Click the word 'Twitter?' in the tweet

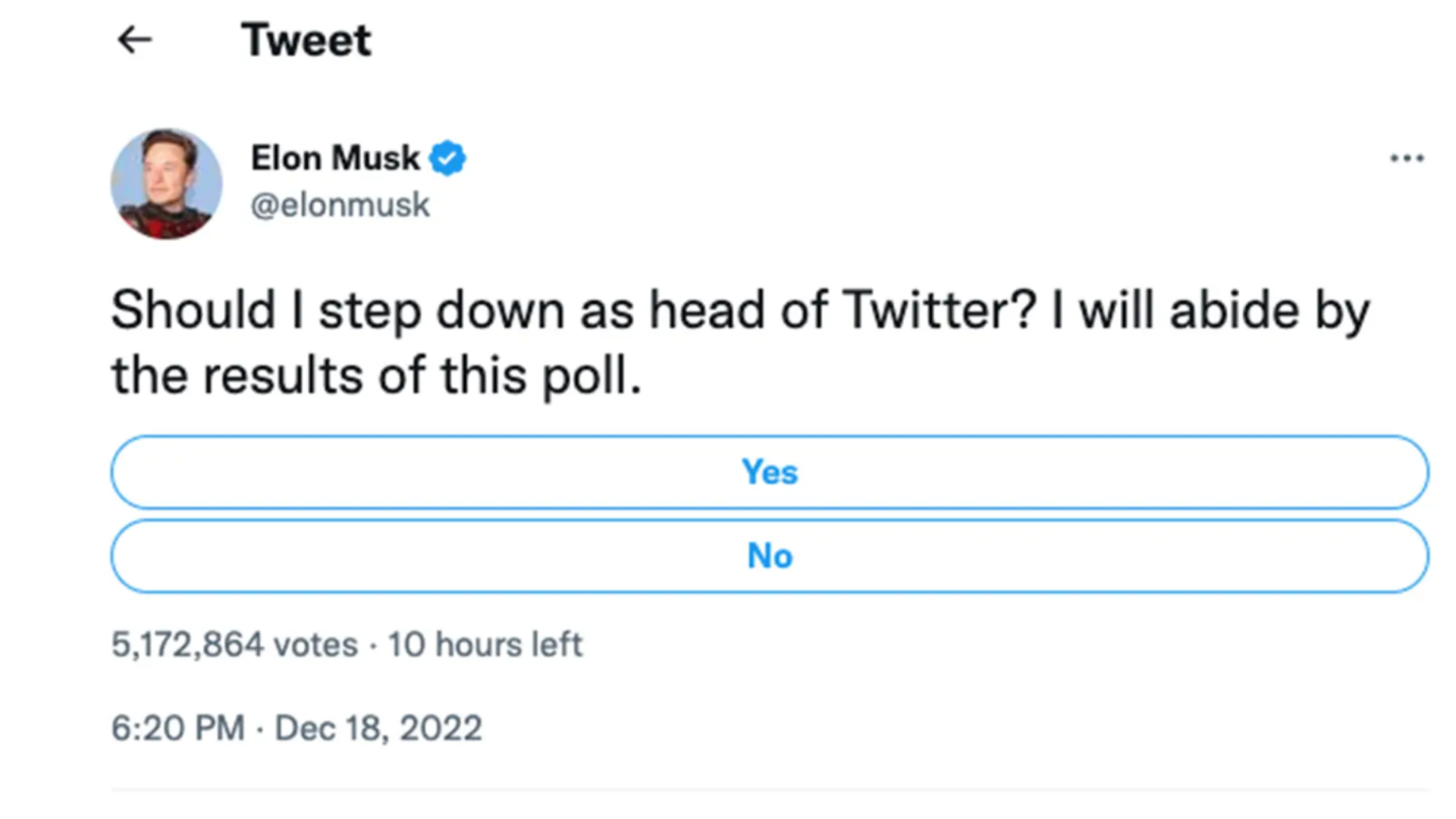[x=939, y=311]
